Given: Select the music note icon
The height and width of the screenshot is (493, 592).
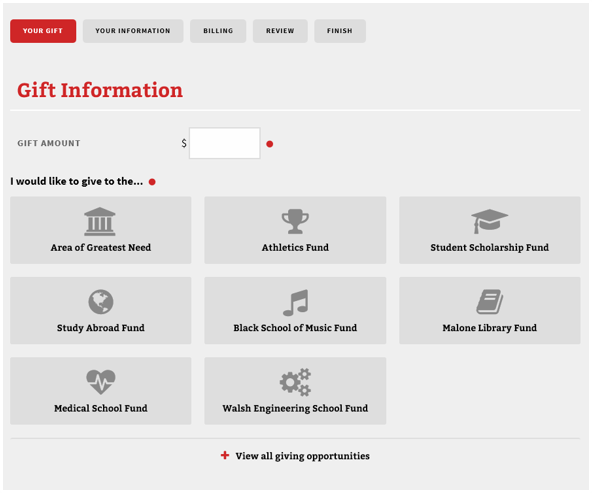Looking at the screenshot, I should coord(296,302).
